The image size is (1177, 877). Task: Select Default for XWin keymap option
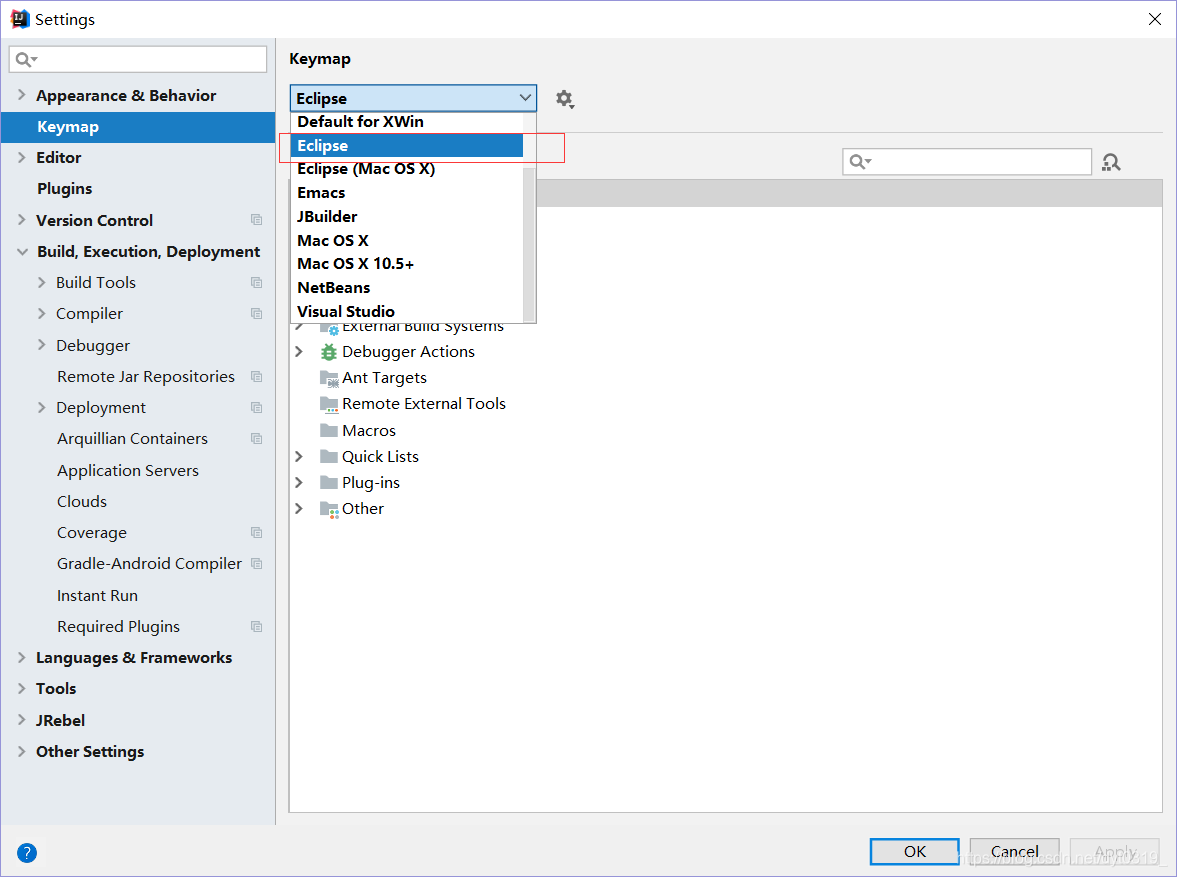pos(406,122)
